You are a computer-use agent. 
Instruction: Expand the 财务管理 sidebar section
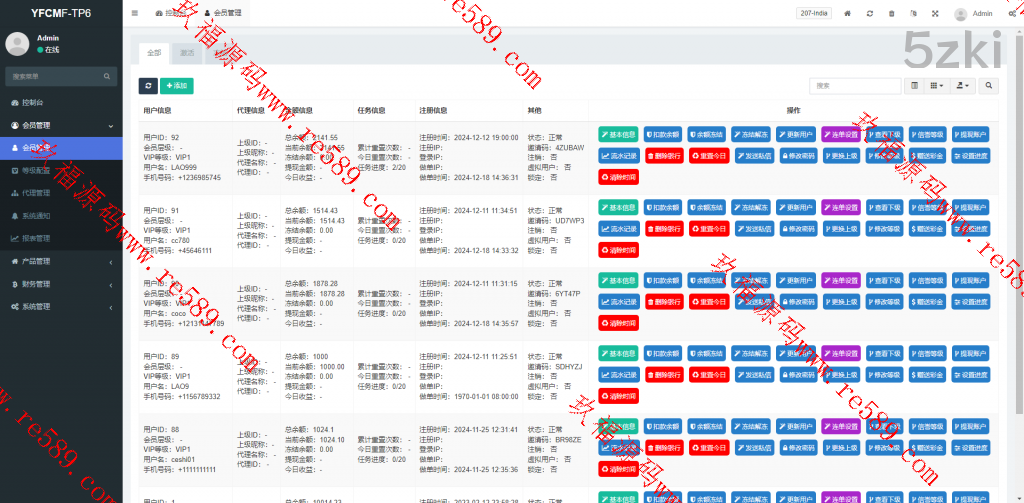point(61,284)
